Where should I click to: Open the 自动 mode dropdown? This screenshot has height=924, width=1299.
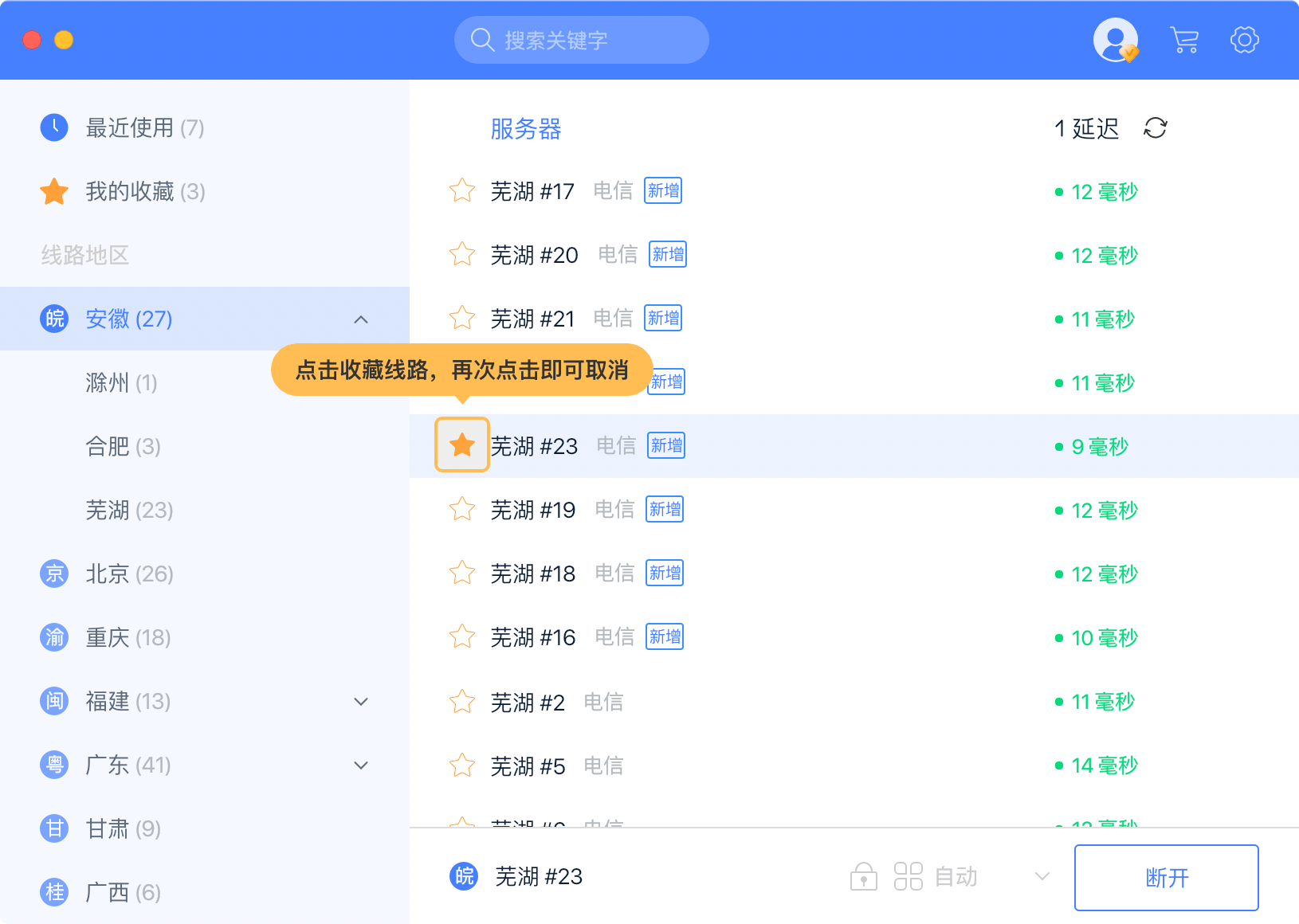tap(1042, 877)
